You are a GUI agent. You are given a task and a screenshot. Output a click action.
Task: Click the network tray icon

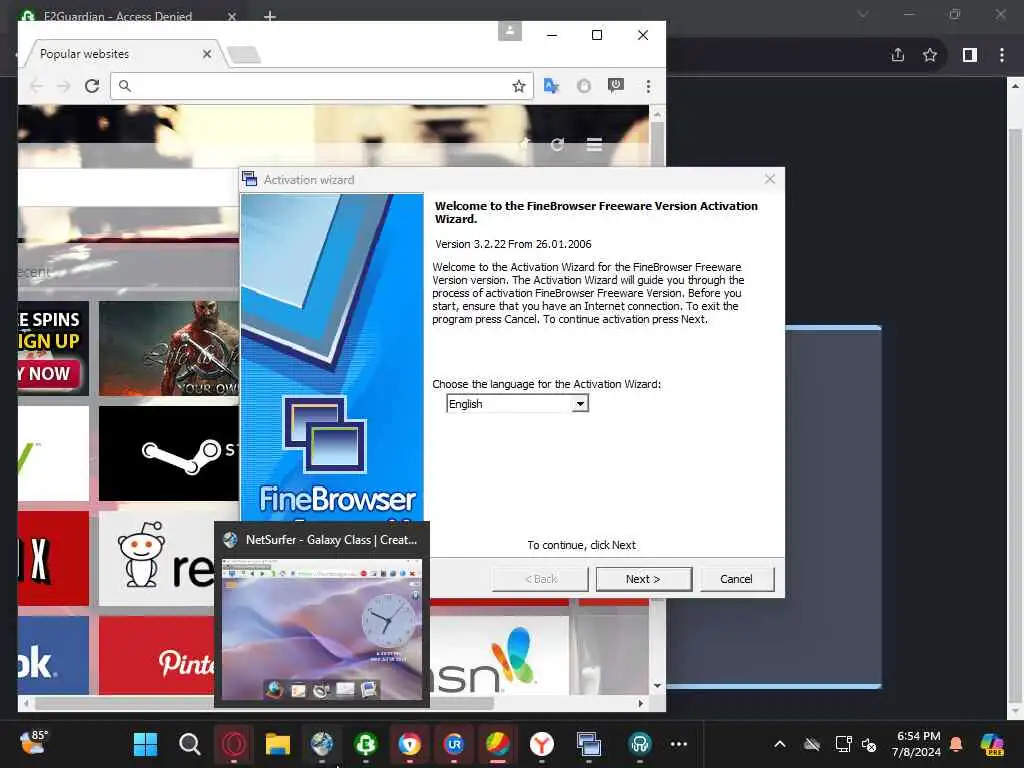click(843, 744)
